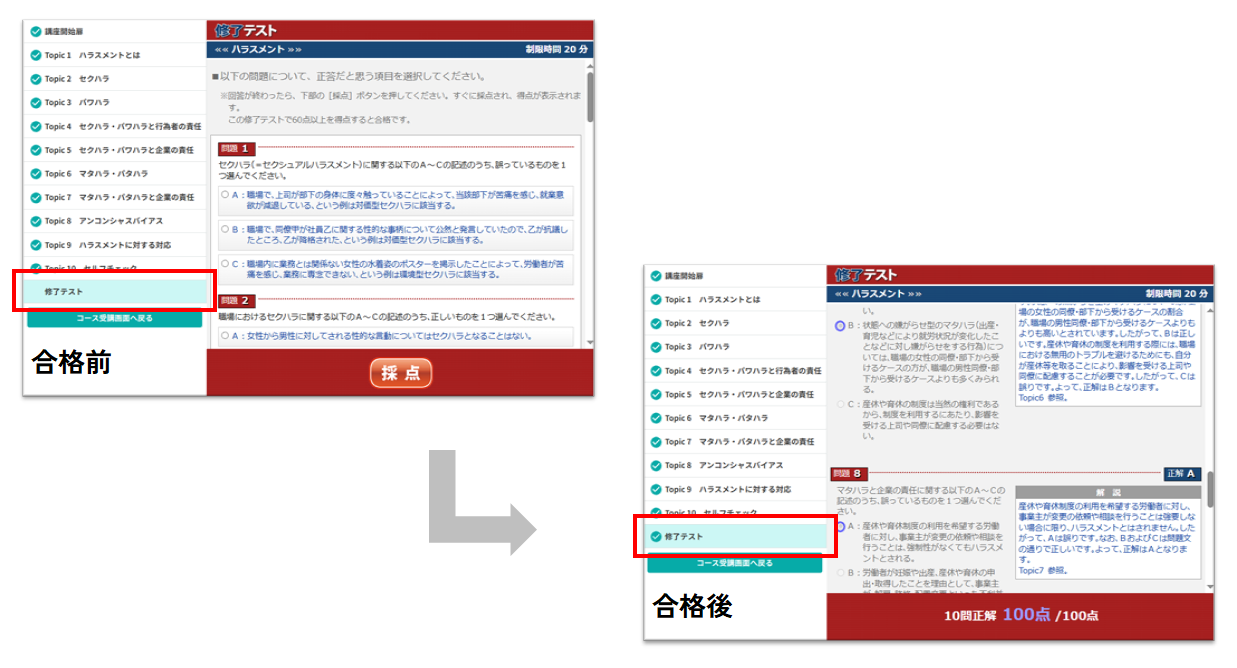The height and width of the screenshot is (668, 1237).
Task: Click the scroll-down arrow in 合格前 test pane
Action: tap(590, 342)
